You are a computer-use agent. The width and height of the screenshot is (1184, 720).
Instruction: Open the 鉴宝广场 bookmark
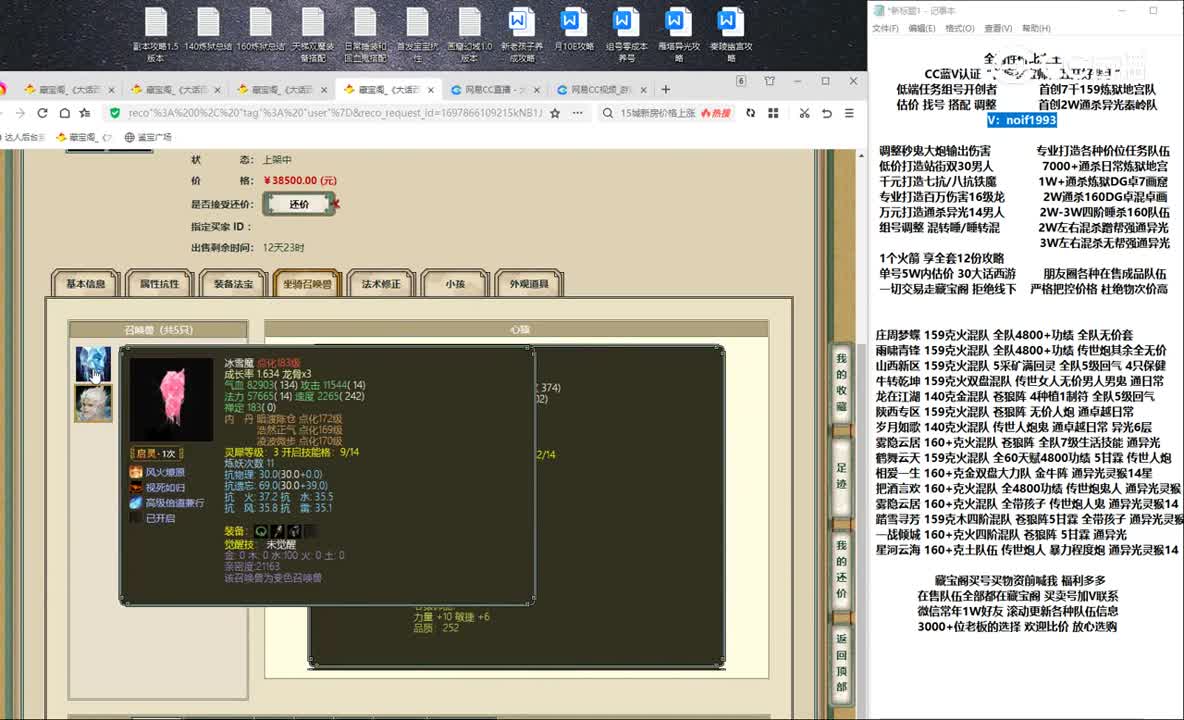point(148,137)
